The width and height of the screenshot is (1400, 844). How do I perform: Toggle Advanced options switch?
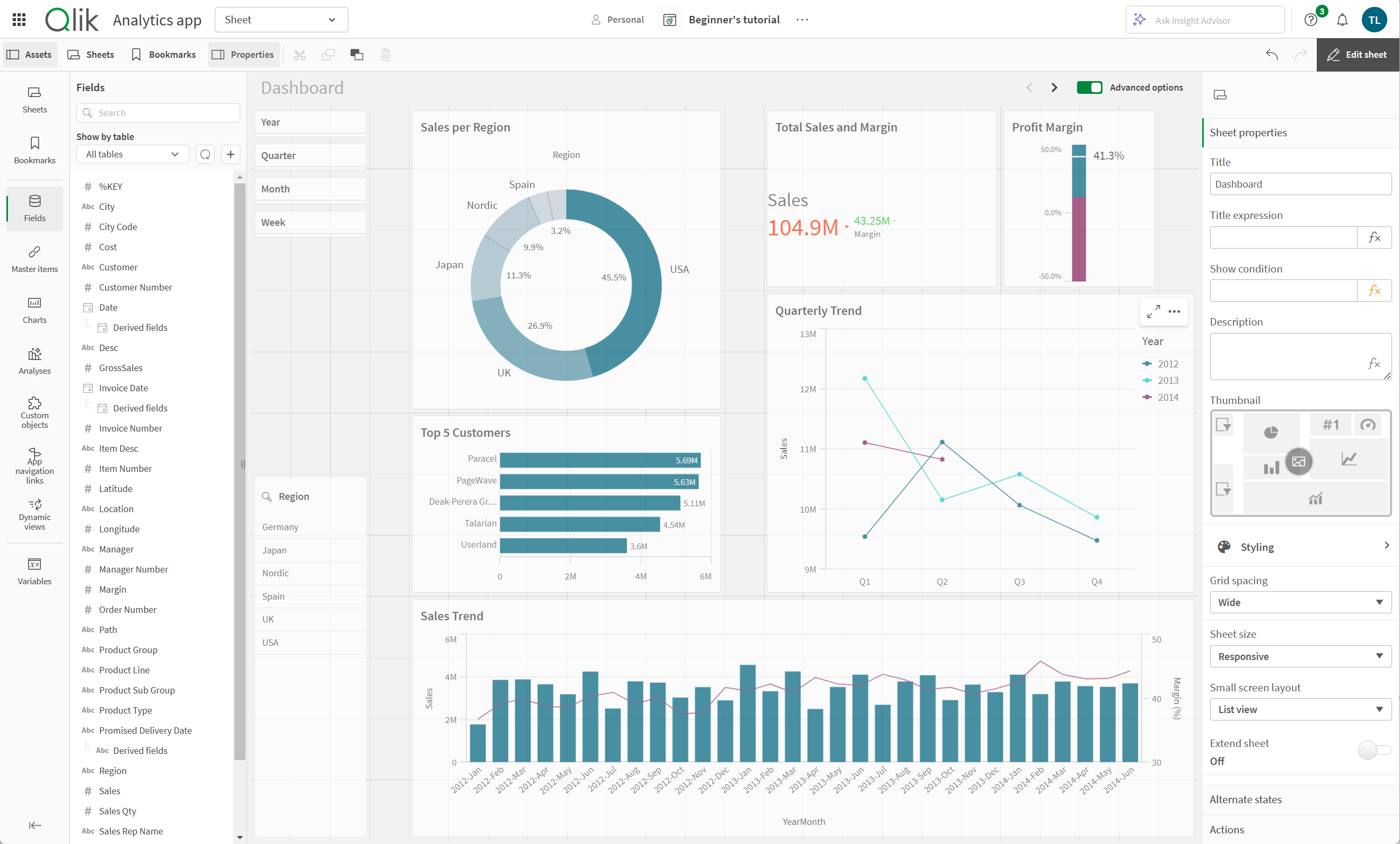click(x=1089, y=87)
